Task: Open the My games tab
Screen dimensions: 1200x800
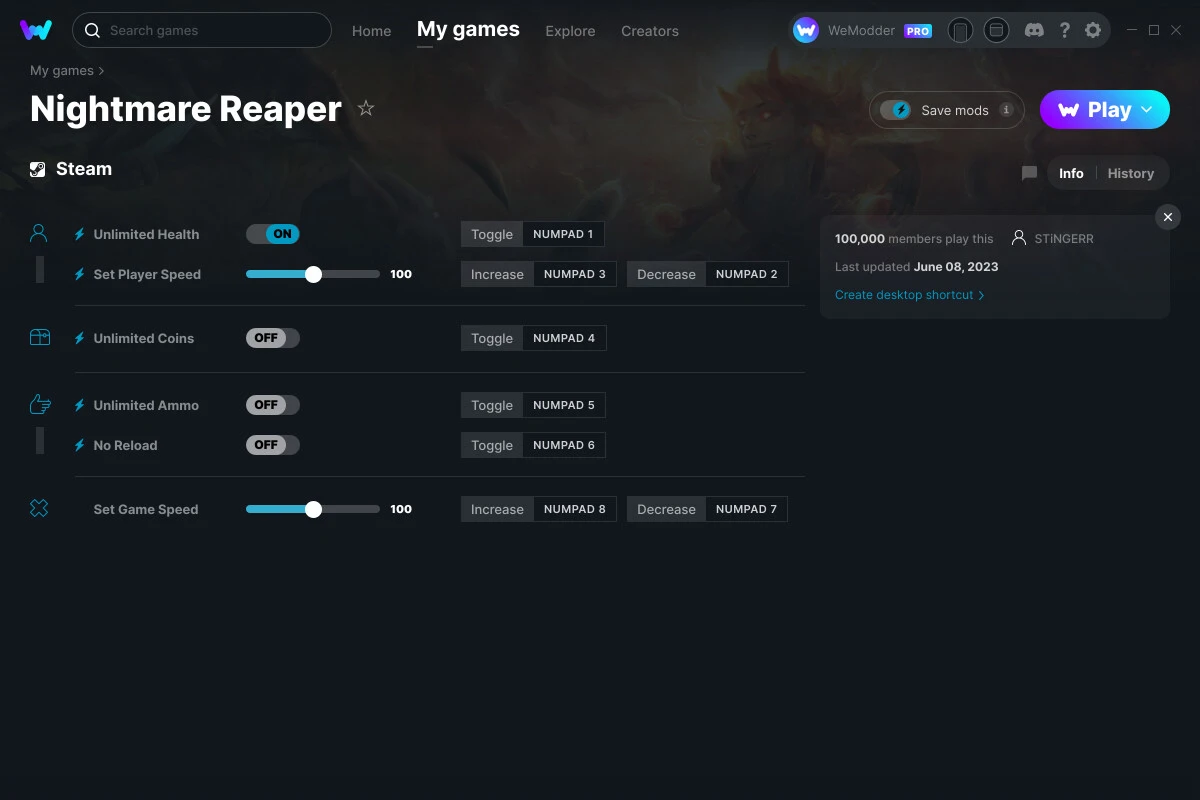Action: coord(468,29)
